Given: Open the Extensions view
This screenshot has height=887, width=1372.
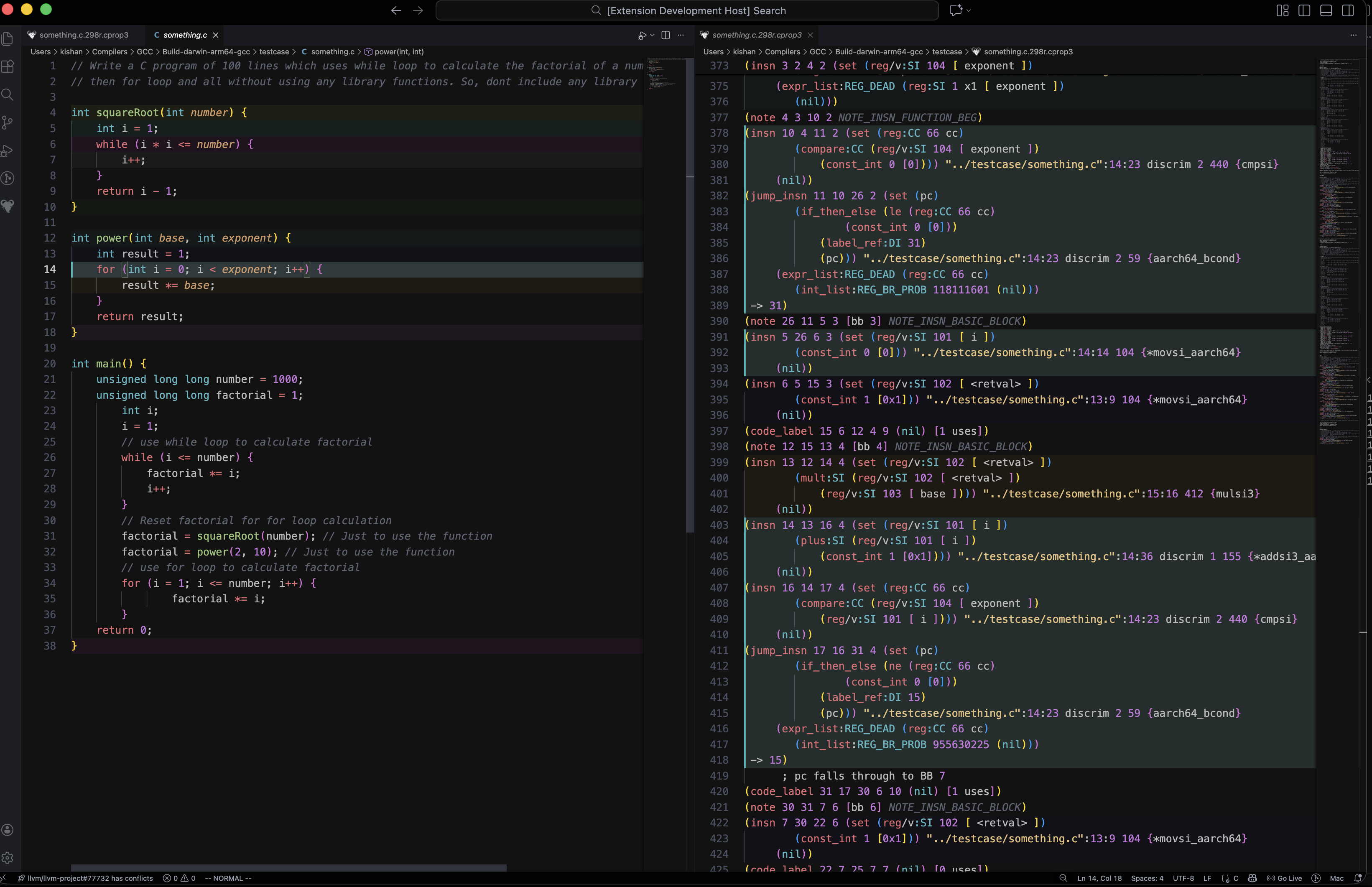Looking at the screenshot, I should tap(8, 66).
